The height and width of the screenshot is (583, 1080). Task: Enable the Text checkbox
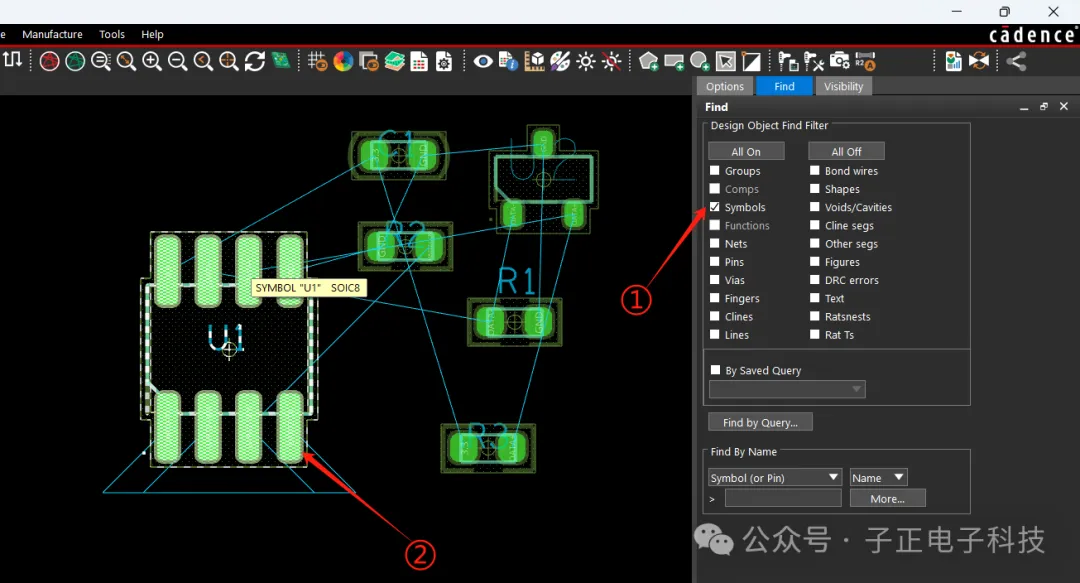click(x=815, y=298)
